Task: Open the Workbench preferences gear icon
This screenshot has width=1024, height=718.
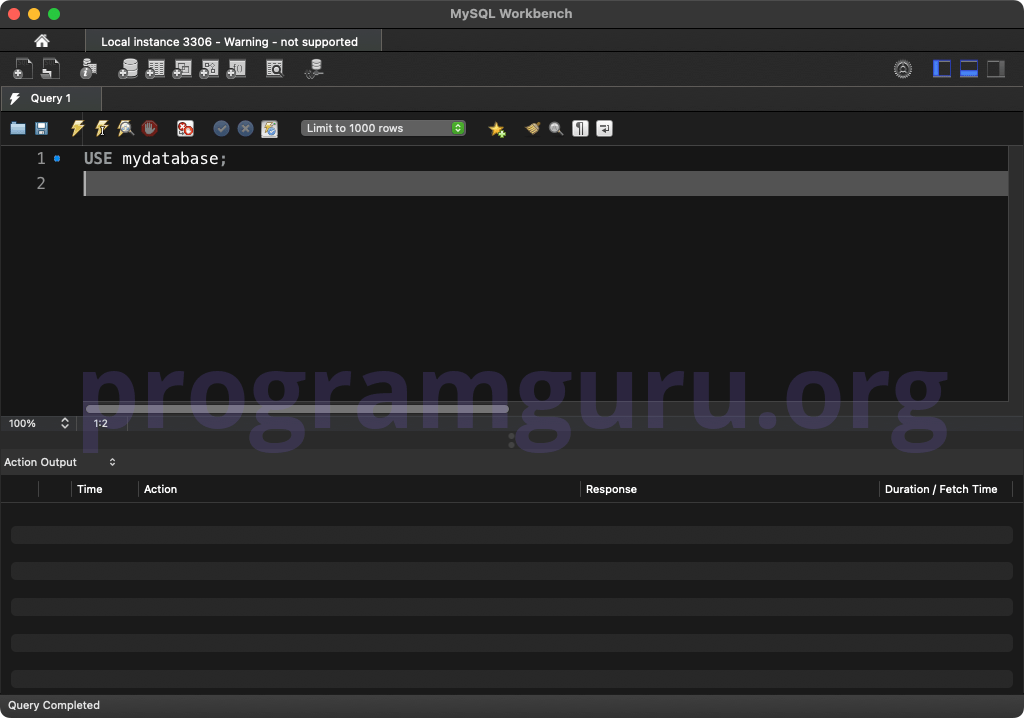Action: pos(903,69)
